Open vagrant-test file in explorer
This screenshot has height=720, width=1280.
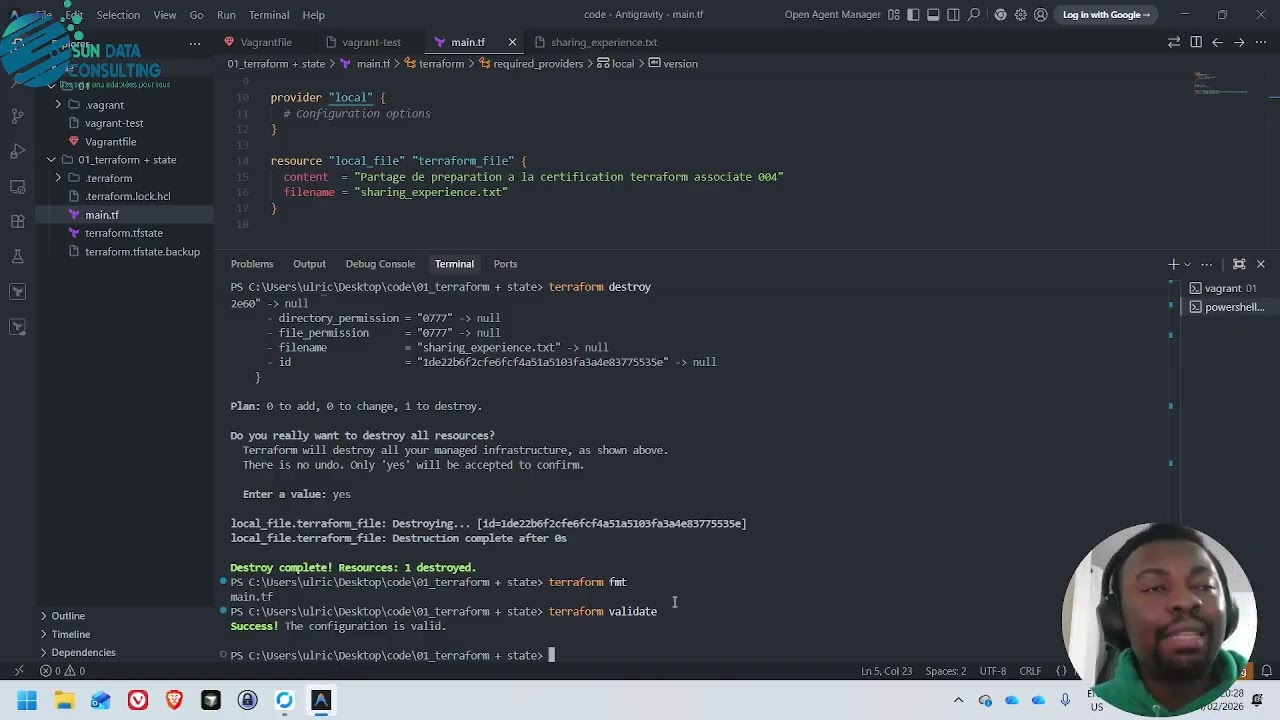point(114,123)
